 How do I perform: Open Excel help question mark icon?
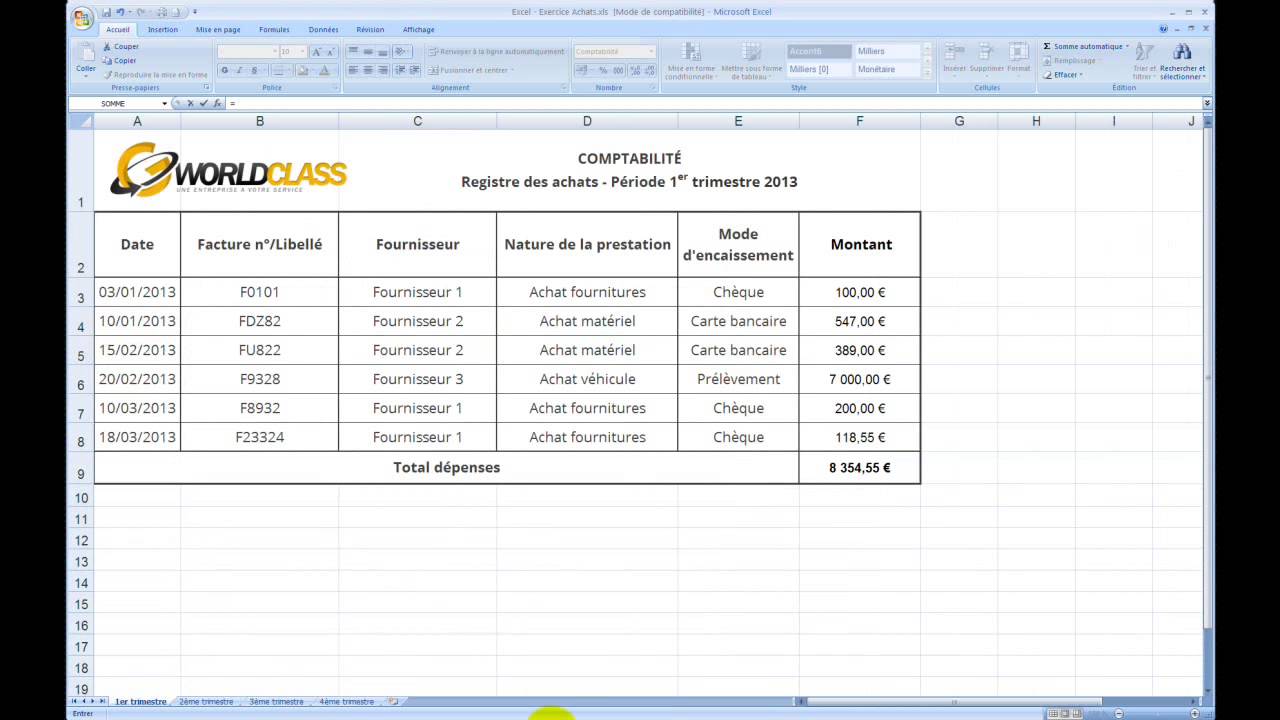tap(1163, 29)
